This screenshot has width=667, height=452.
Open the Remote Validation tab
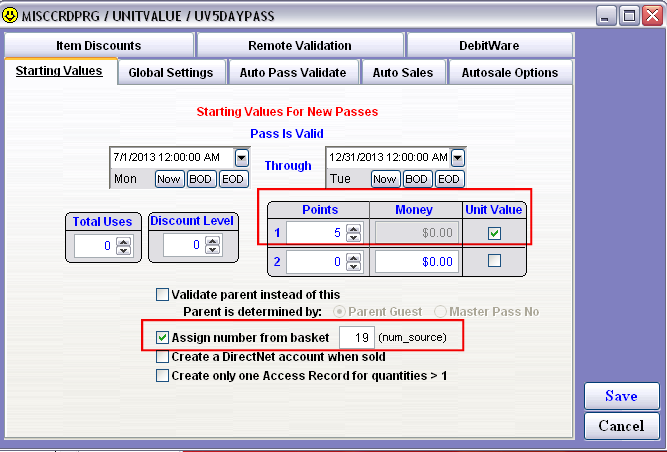(300, 45)
